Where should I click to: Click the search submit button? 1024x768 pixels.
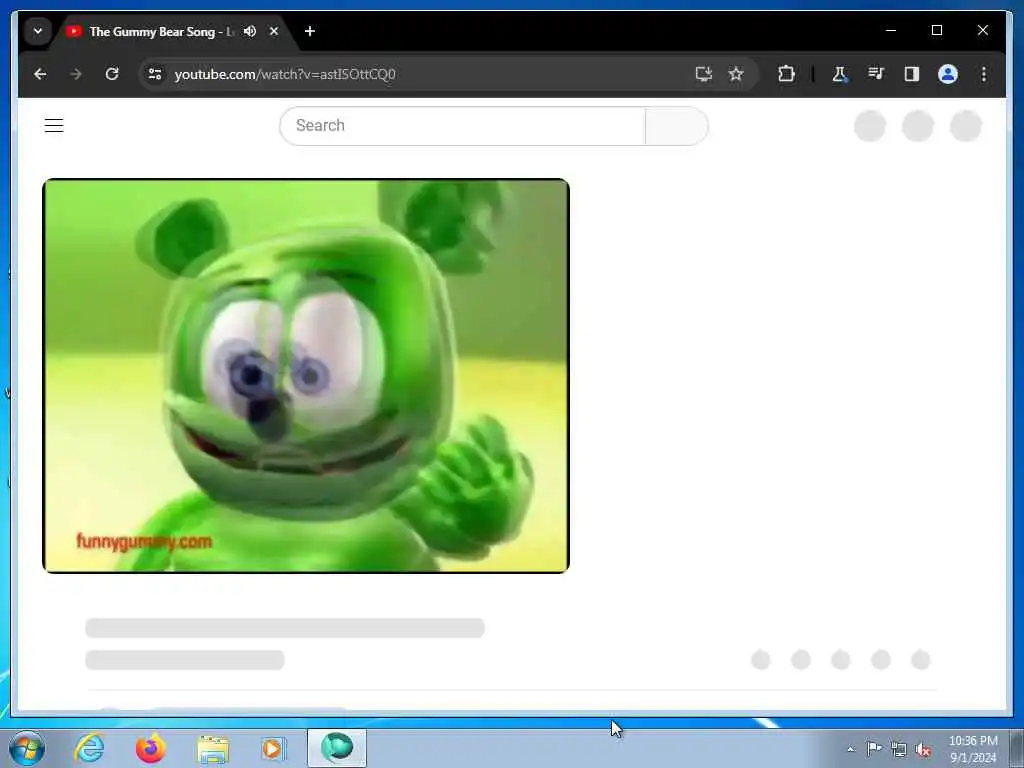(x=677, y=125)
